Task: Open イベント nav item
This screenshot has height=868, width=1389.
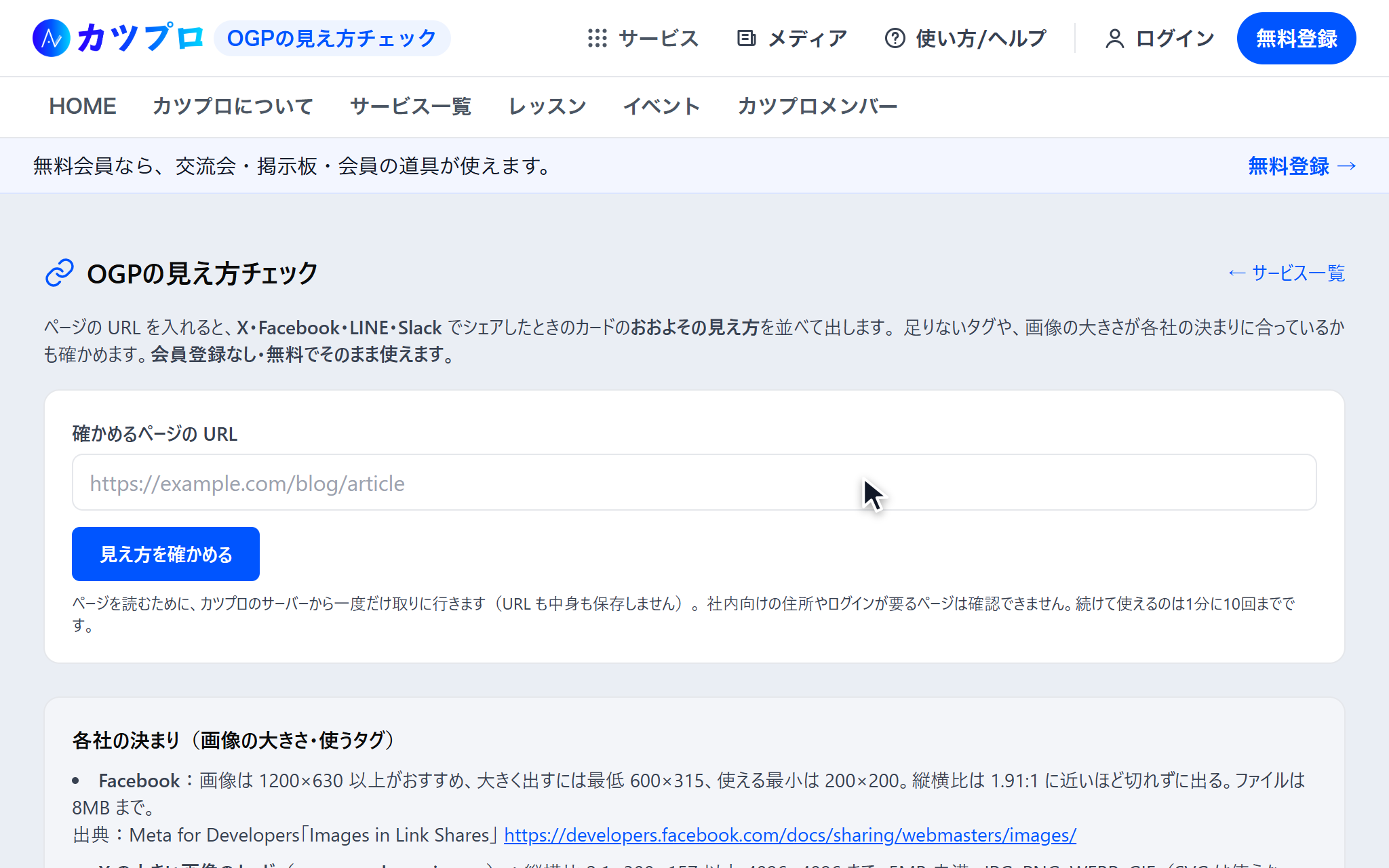Action: (661, 106)
